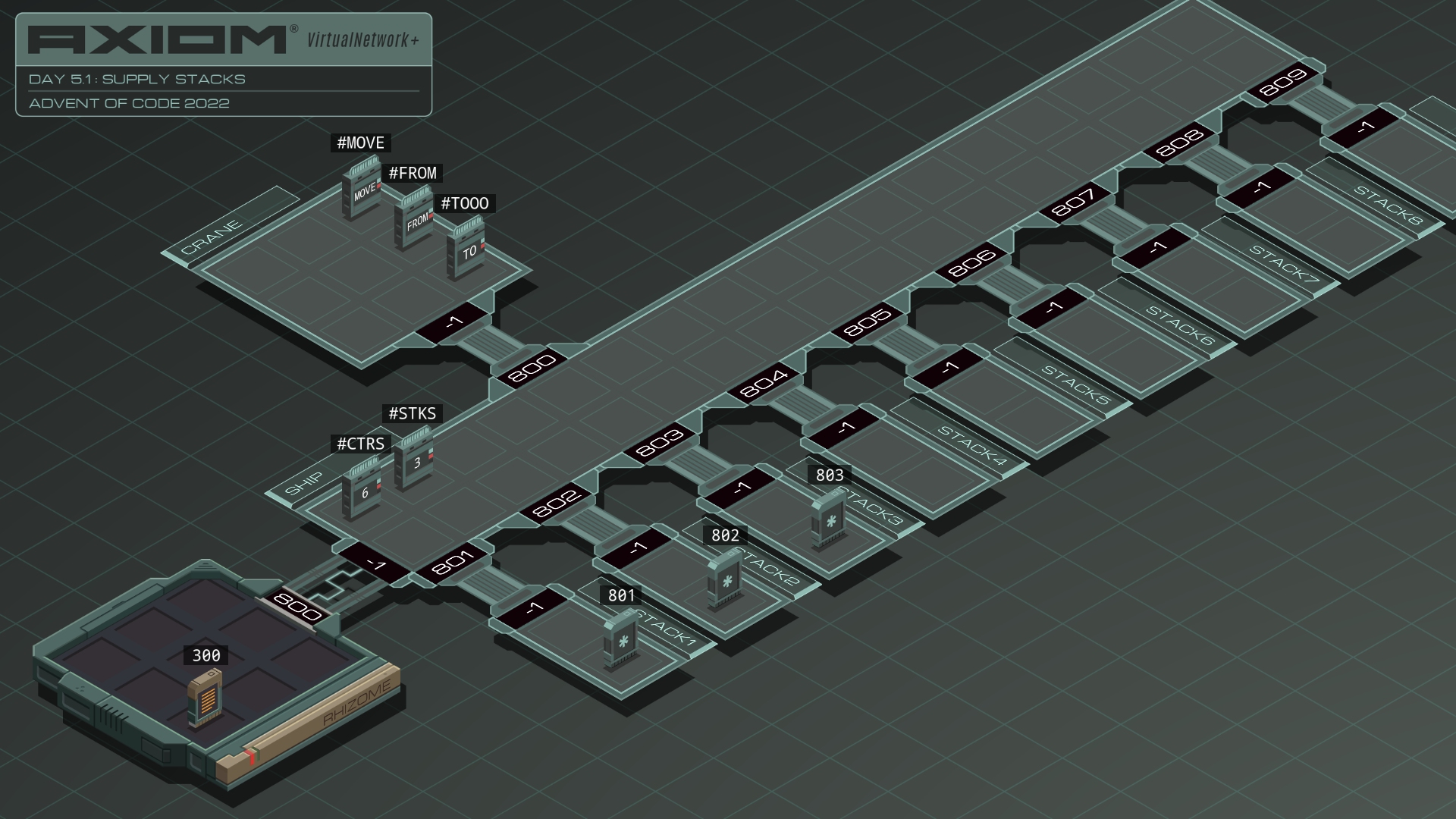1456x819 pixels.
Task: Click the 800 link on the RHIZOME host
Action: coord(297,607)
